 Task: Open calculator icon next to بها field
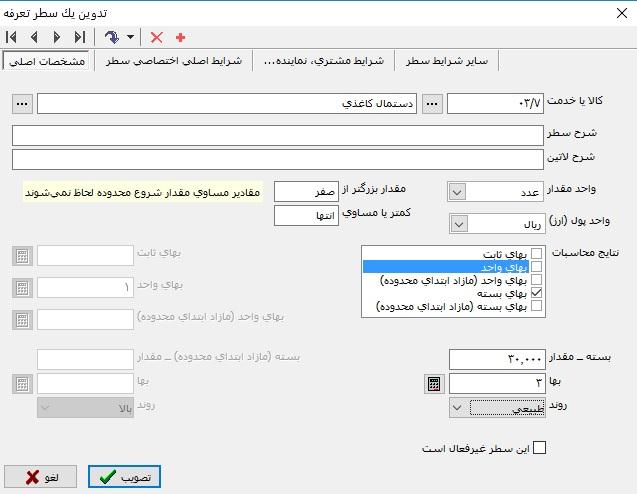coord(433,383)
